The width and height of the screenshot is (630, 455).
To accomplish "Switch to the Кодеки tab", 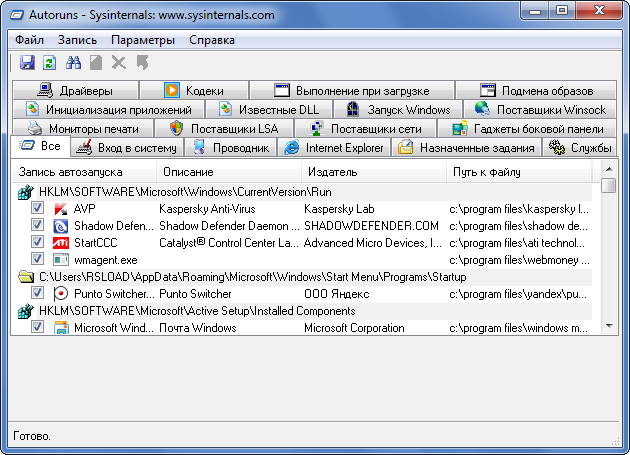I will tap(194, 90).
